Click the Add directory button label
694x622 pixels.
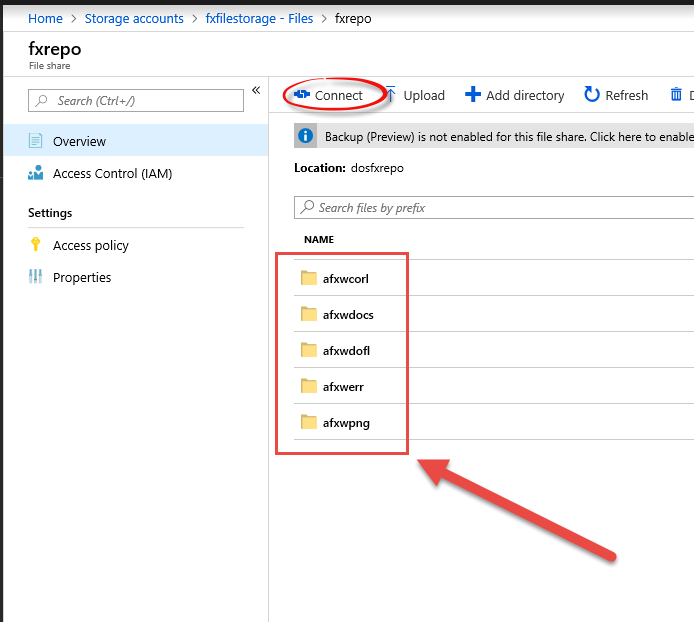tap(525, 95)
